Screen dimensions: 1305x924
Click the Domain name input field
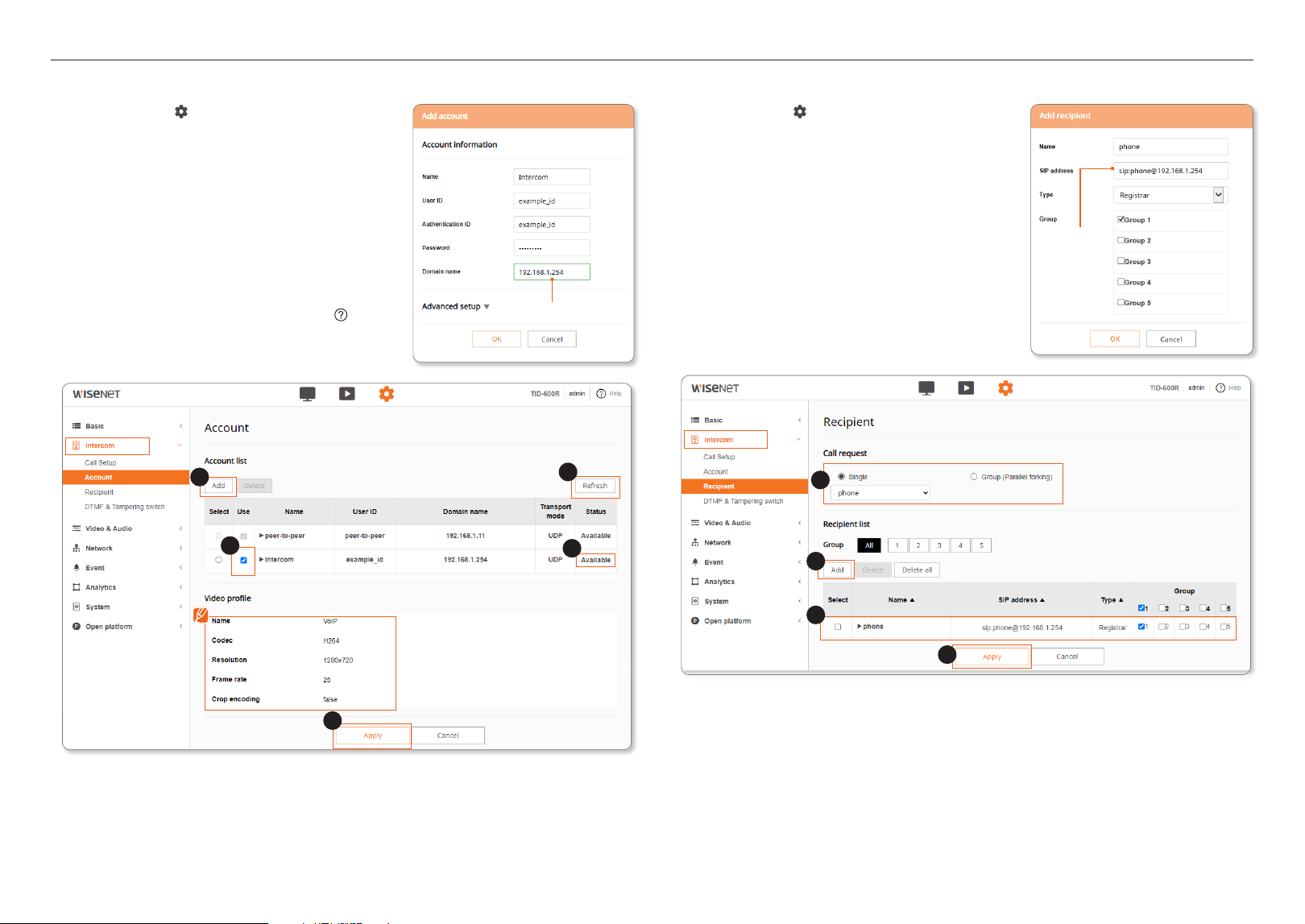click(552, 272)
